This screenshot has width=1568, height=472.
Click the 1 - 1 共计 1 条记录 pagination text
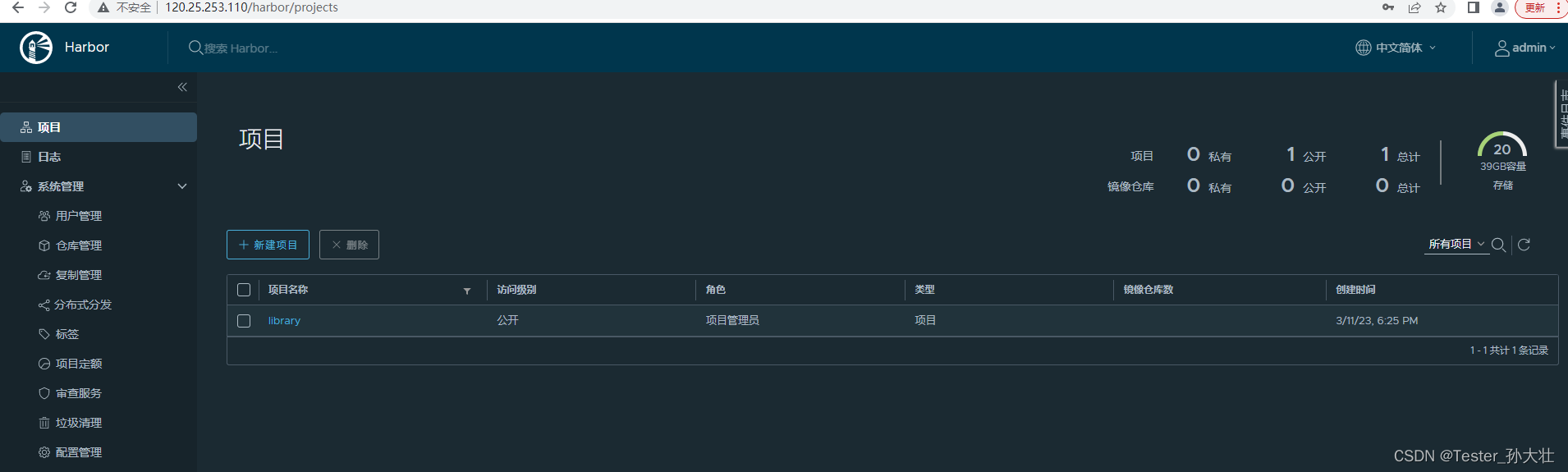[1509, 351]
